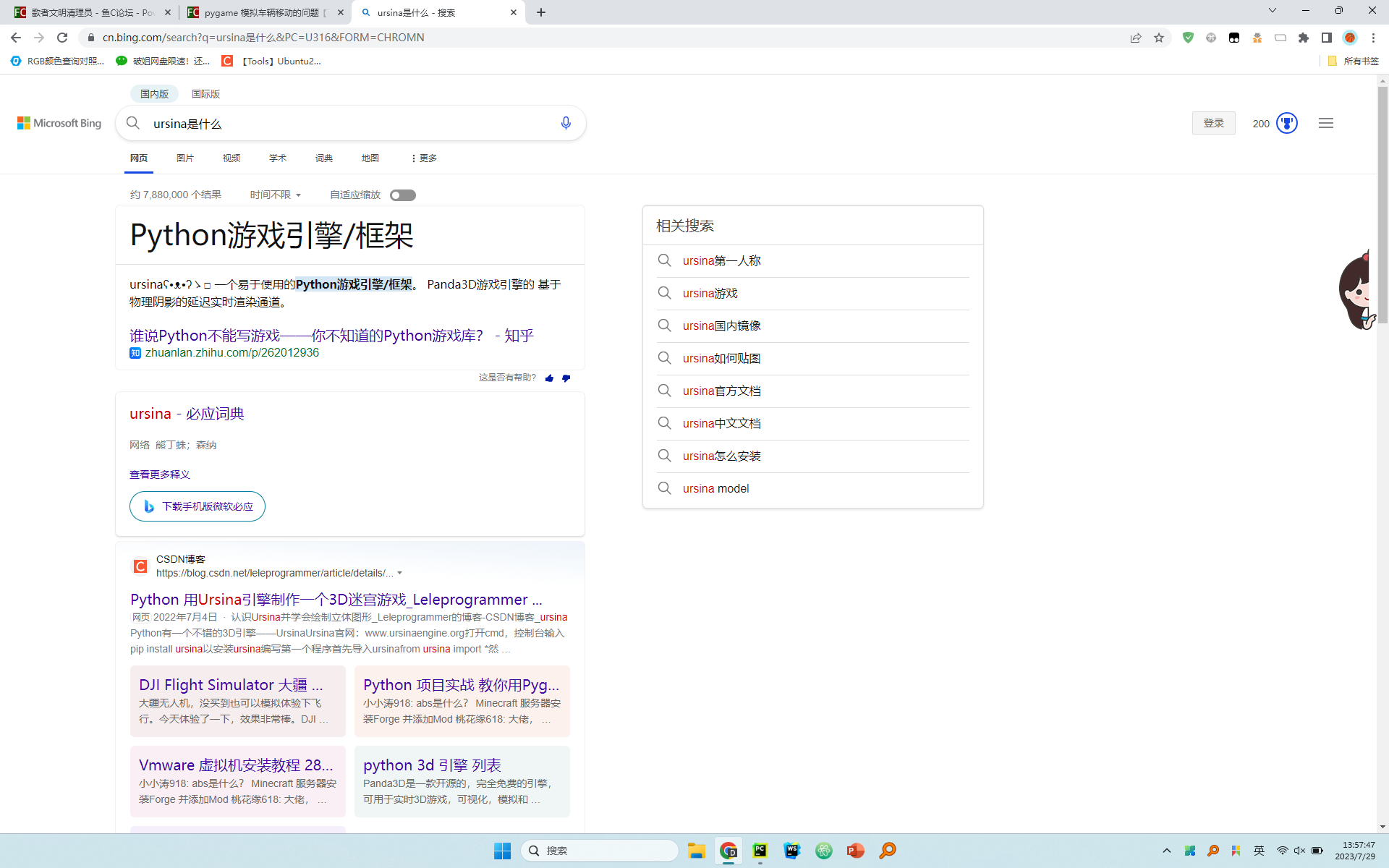Open WebStorm from taskbar
Screen dimensions: 1389x868
click(791, 851)
